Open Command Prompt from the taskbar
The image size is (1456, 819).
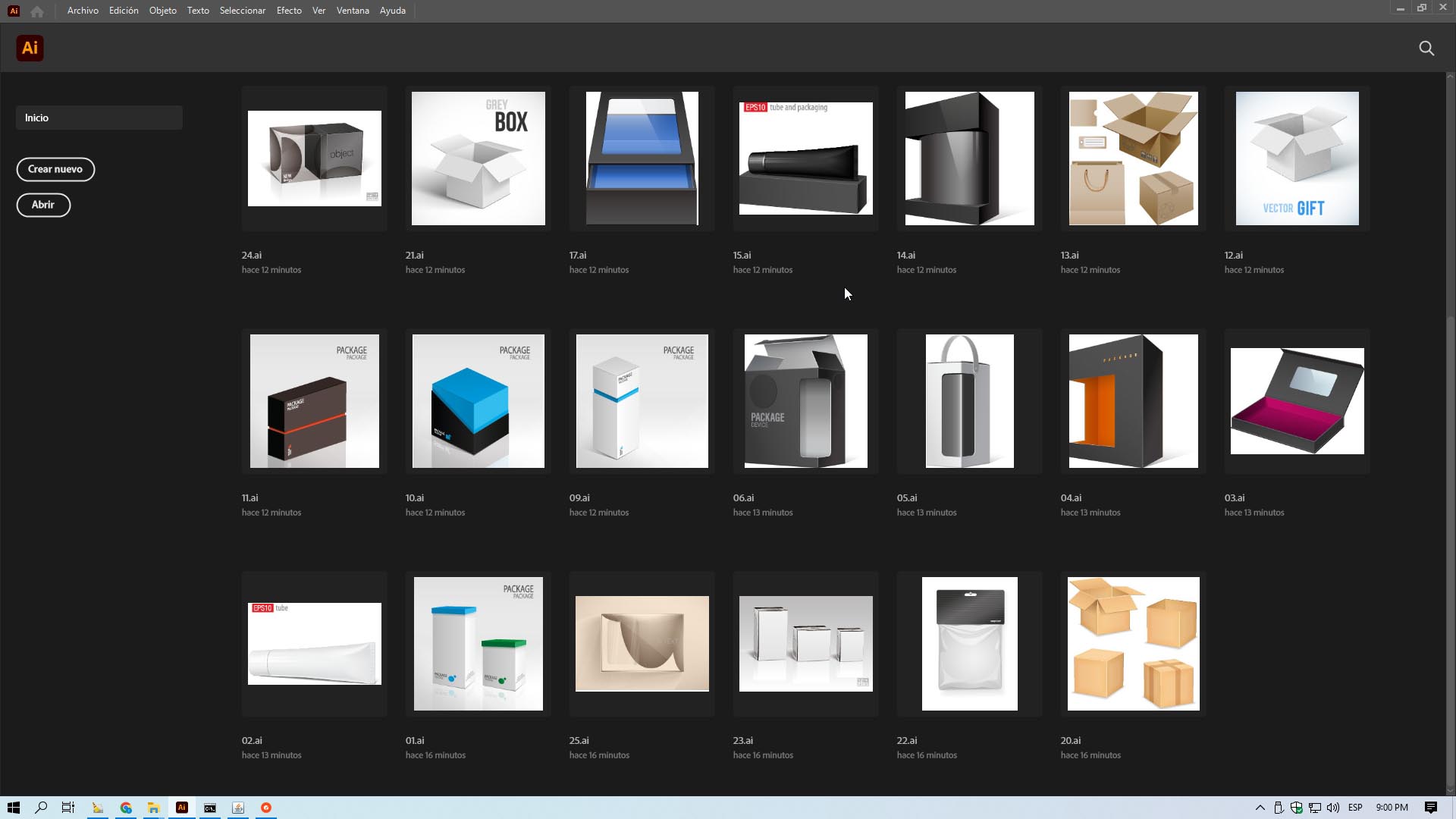click(210, 808)
